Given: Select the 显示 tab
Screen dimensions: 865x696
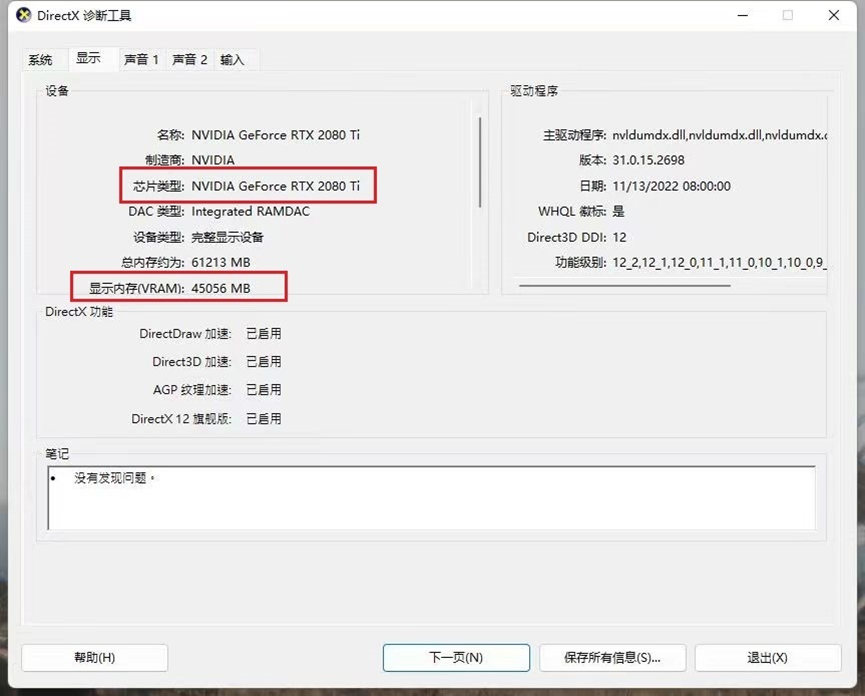Looking at the screenshot, I should point(89,59).
